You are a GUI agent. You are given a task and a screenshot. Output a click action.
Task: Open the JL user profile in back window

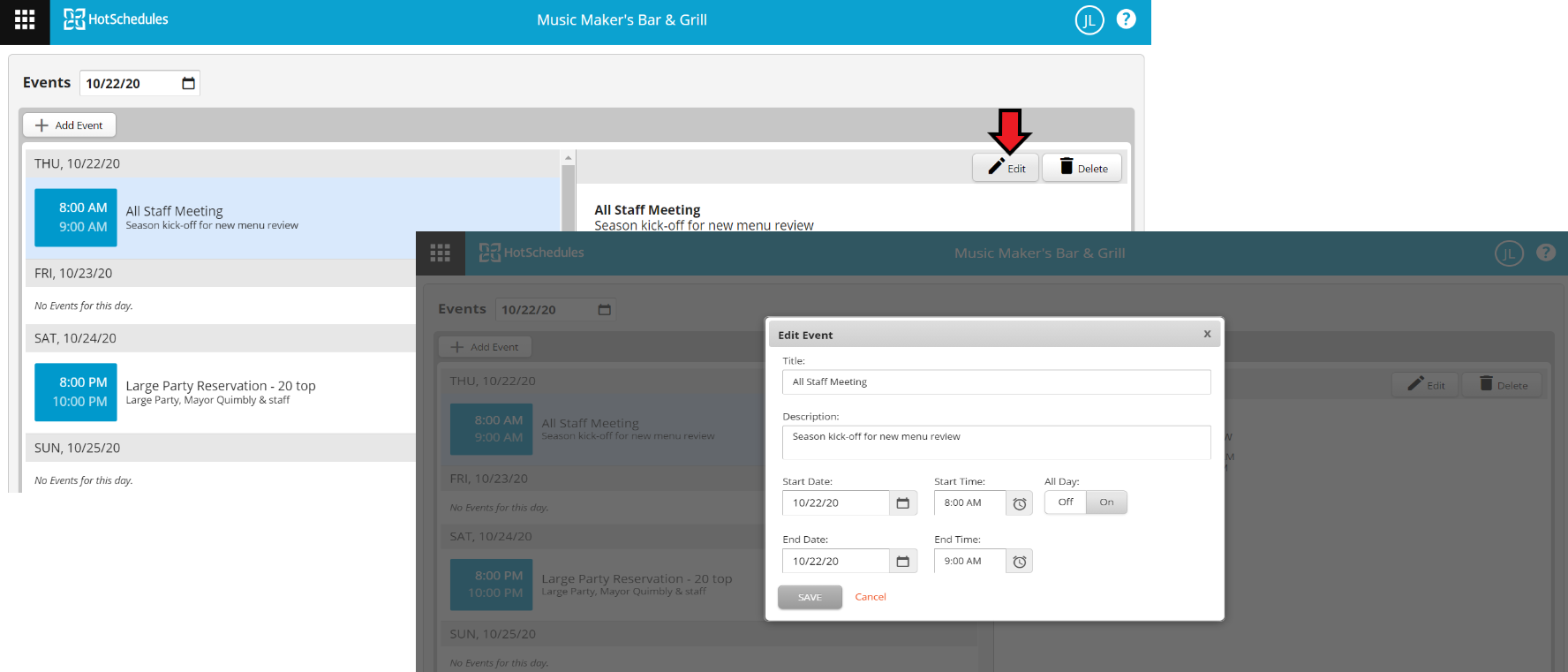tap(1089, 20)
